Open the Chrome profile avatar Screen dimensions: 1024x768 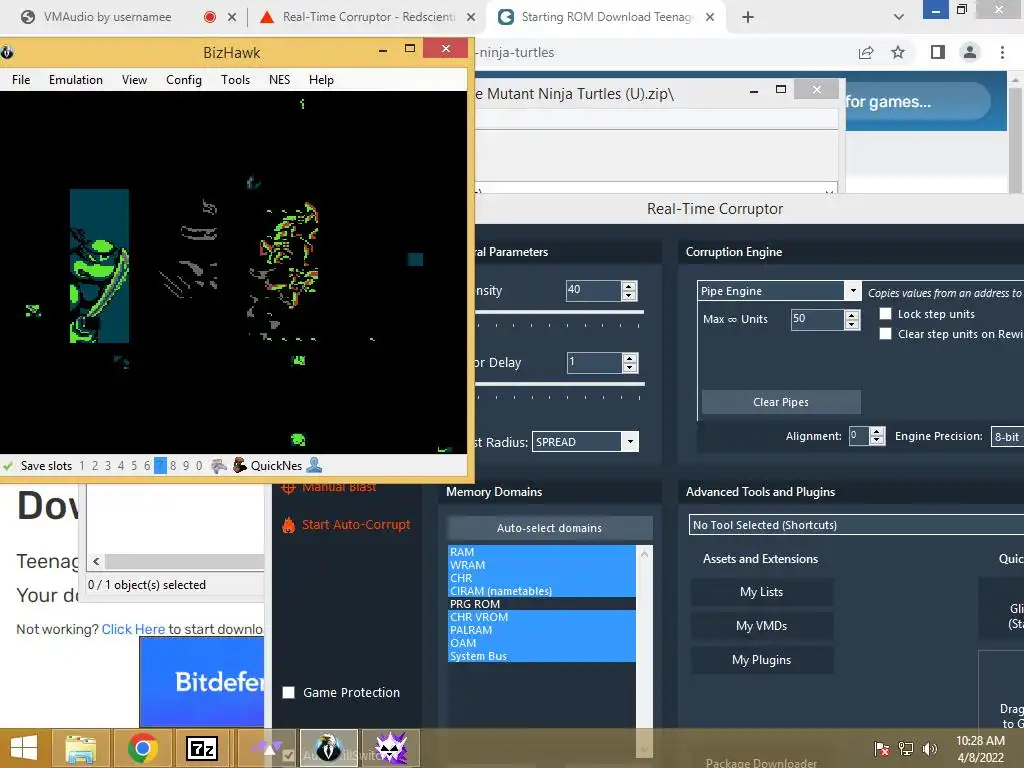pyautogui.click(x=970, y=52)
